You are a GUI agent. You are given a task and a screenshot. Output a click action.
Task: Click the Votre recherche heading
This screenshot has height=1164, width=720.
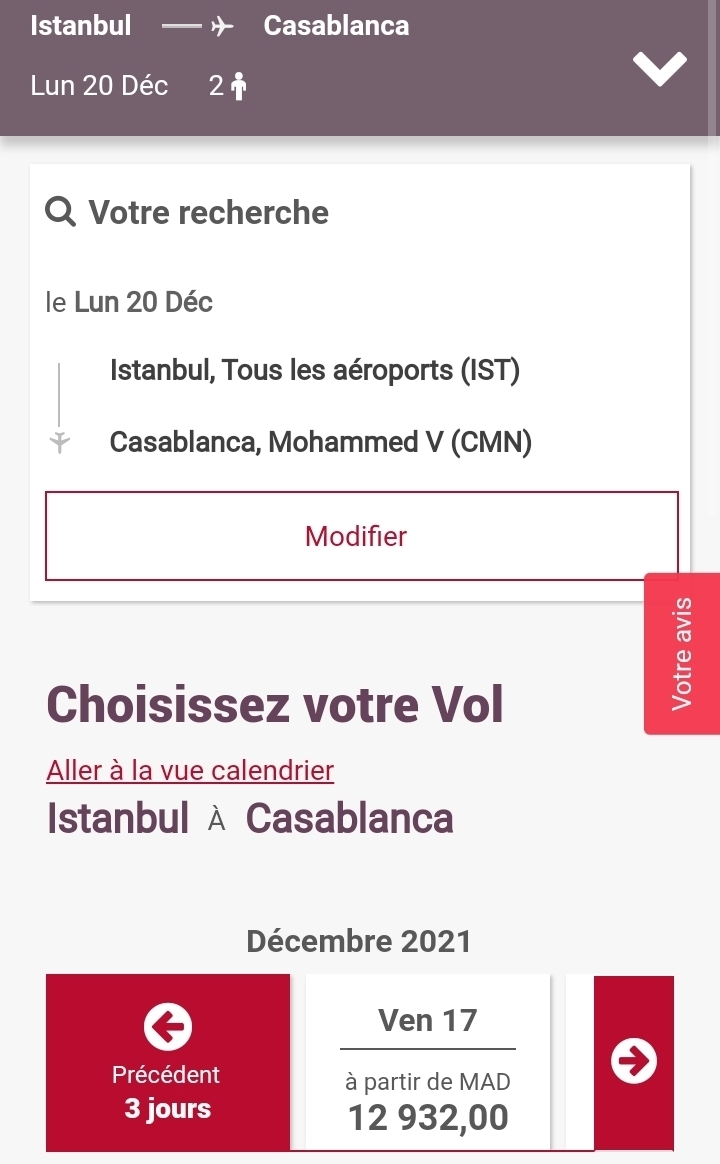(x=208, y=212)
